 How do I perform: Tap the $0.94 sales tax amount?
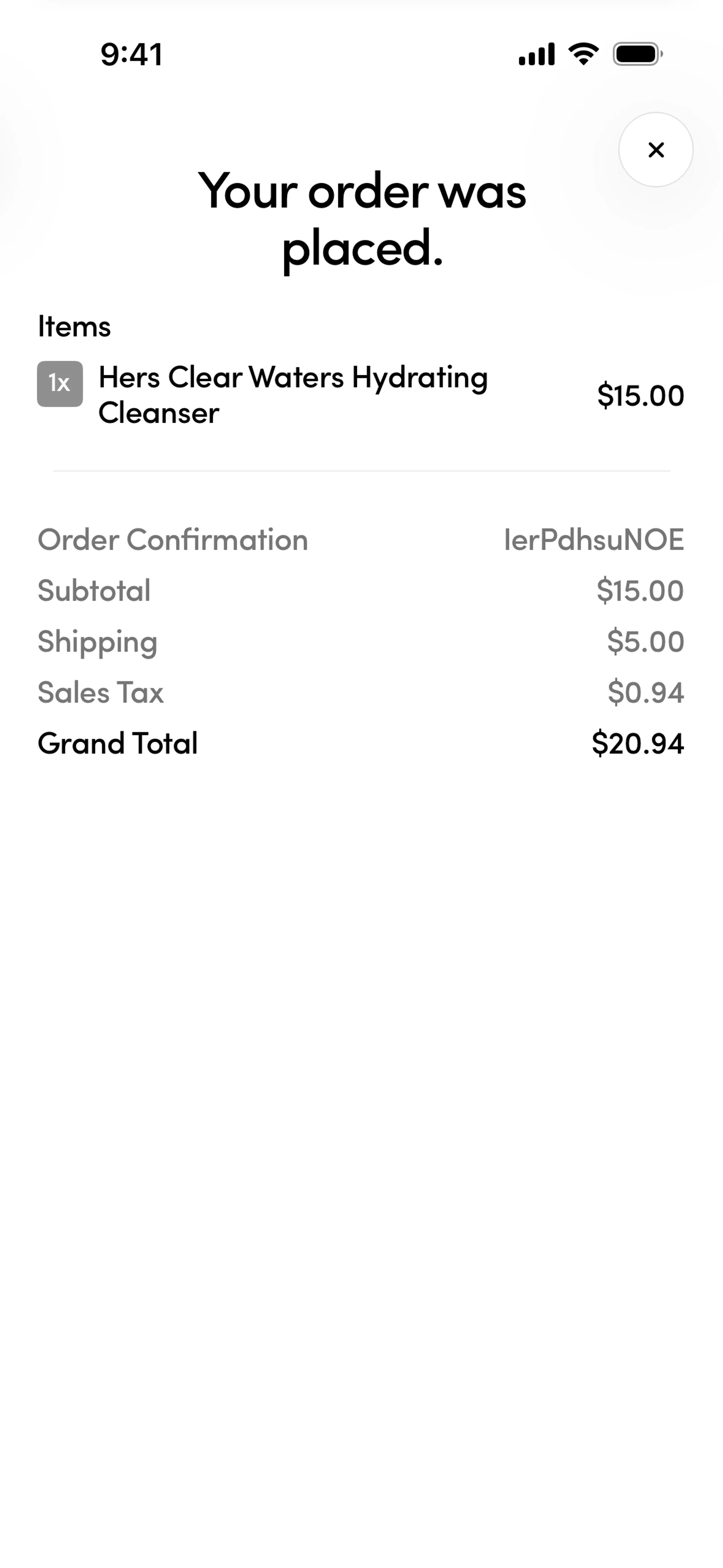click(645, 693)
